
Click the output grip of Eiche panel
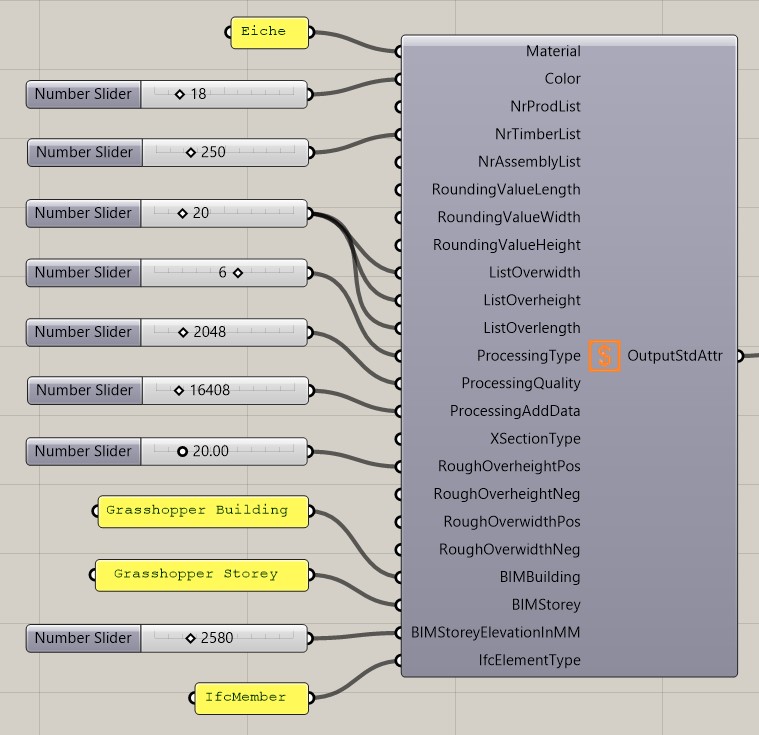pyautogui.click(x=311, y=32)
